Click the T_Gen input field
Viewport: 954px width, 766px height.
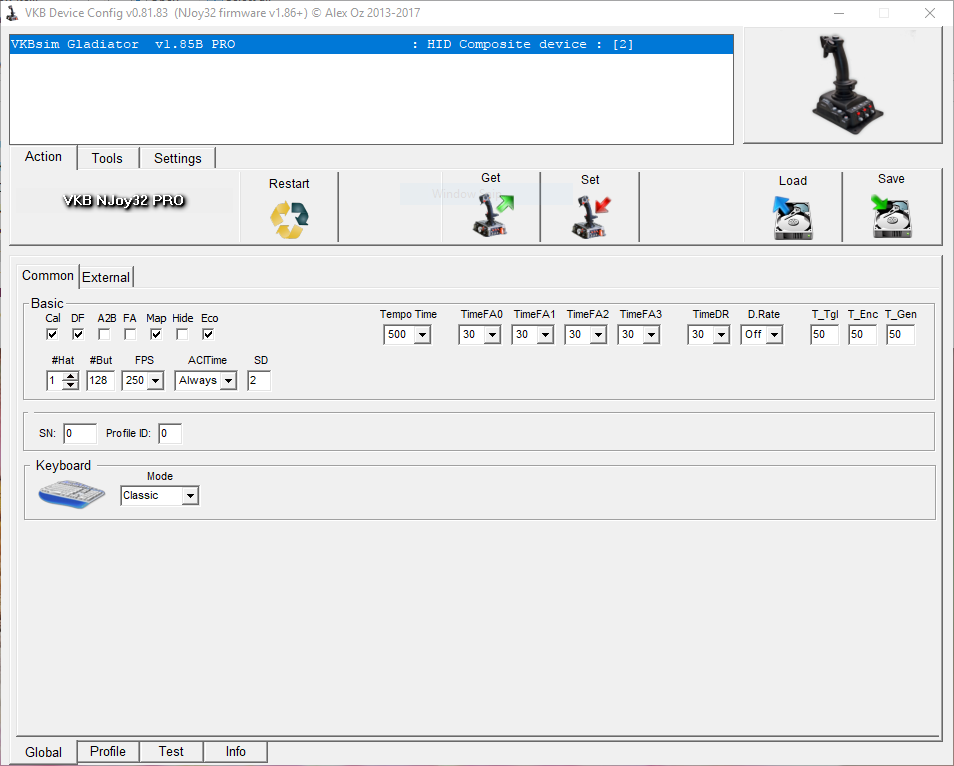[900, 335]
